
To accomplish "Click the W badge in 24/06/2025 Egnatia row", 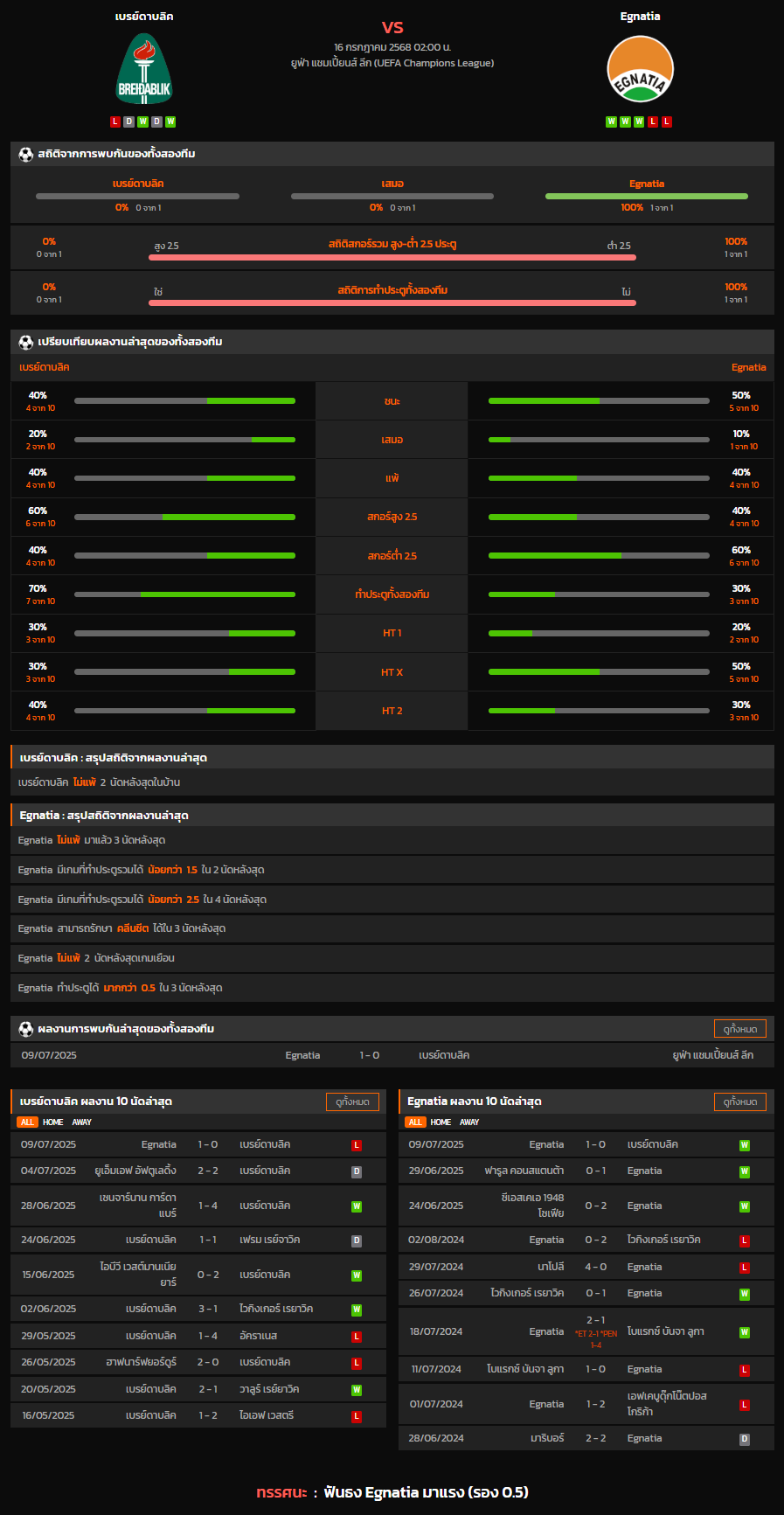I will point(745,1206).
